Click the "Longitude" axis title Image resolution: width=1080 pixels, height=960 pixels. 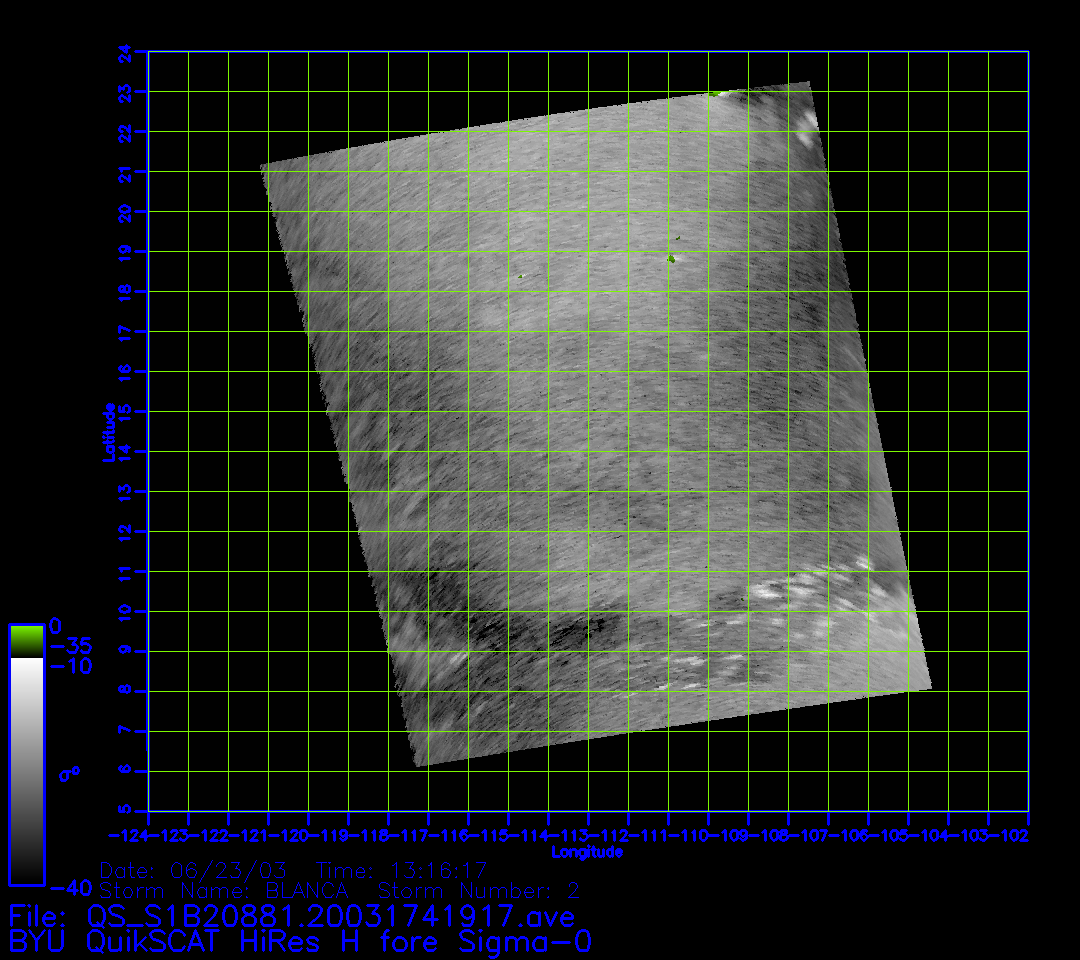[x=587, y=852]
